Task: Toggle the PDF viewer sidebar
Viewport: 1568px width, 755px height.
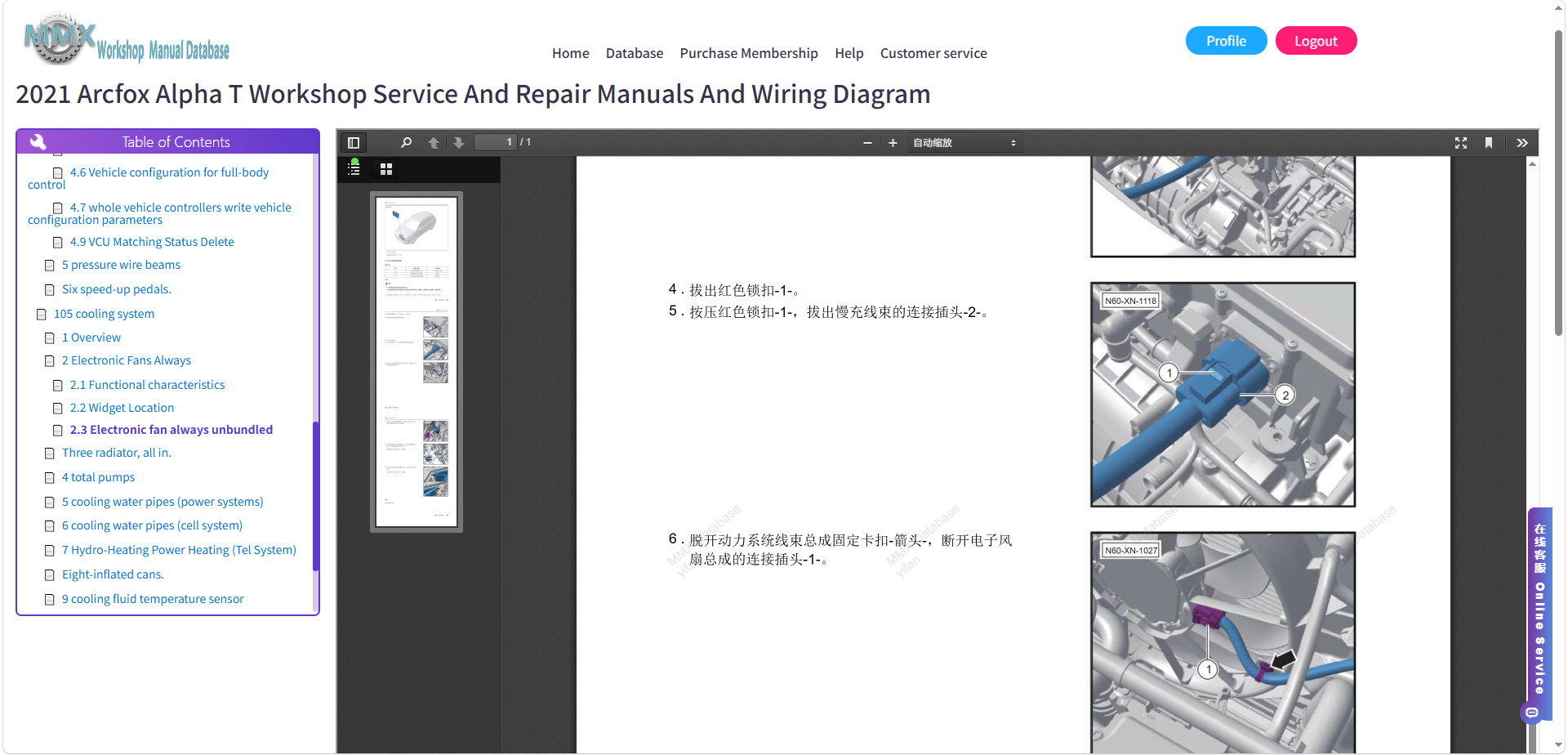Action: (x=354, y=142)
